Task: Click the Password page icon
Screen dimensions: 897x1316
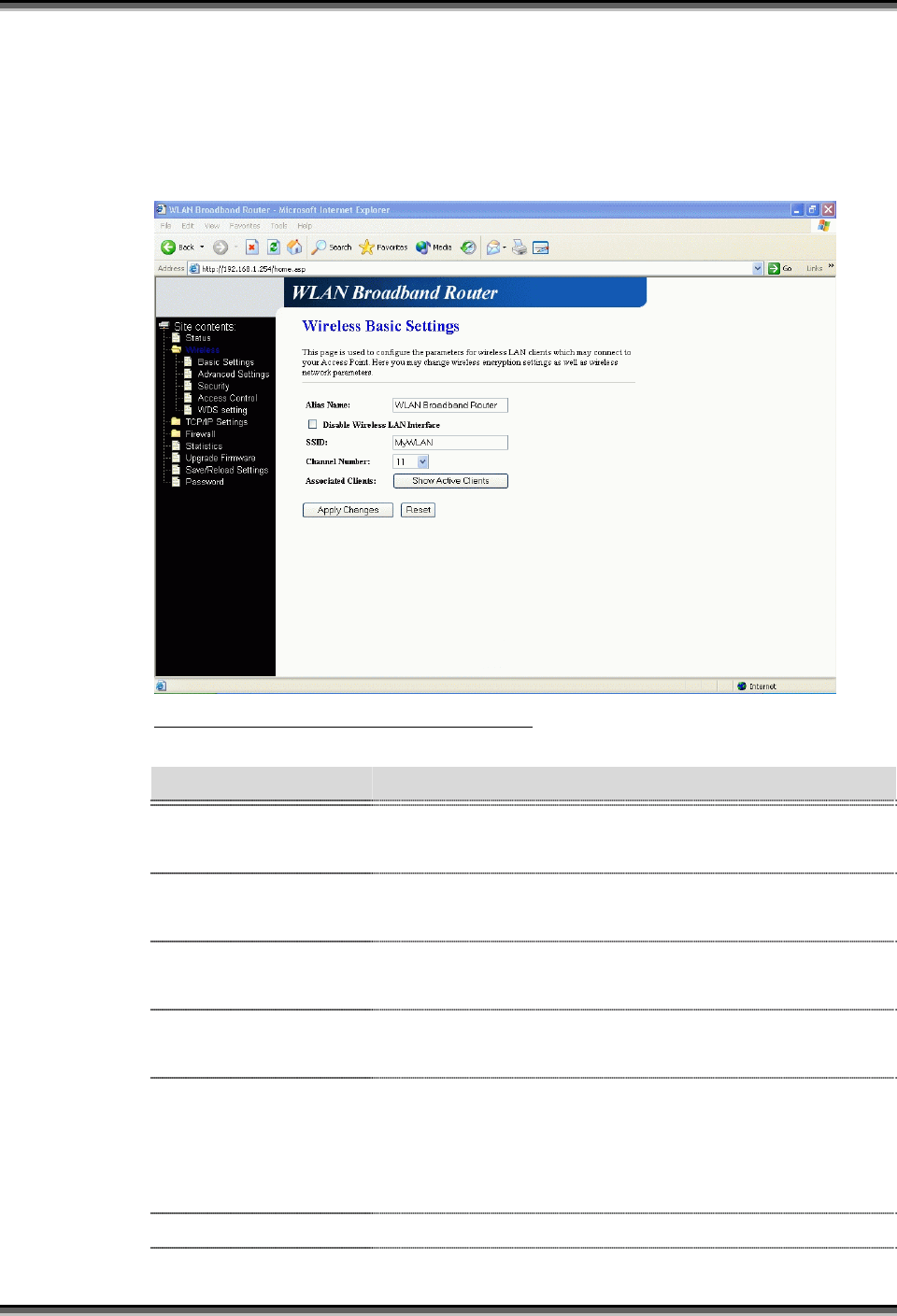Action: 176,481
